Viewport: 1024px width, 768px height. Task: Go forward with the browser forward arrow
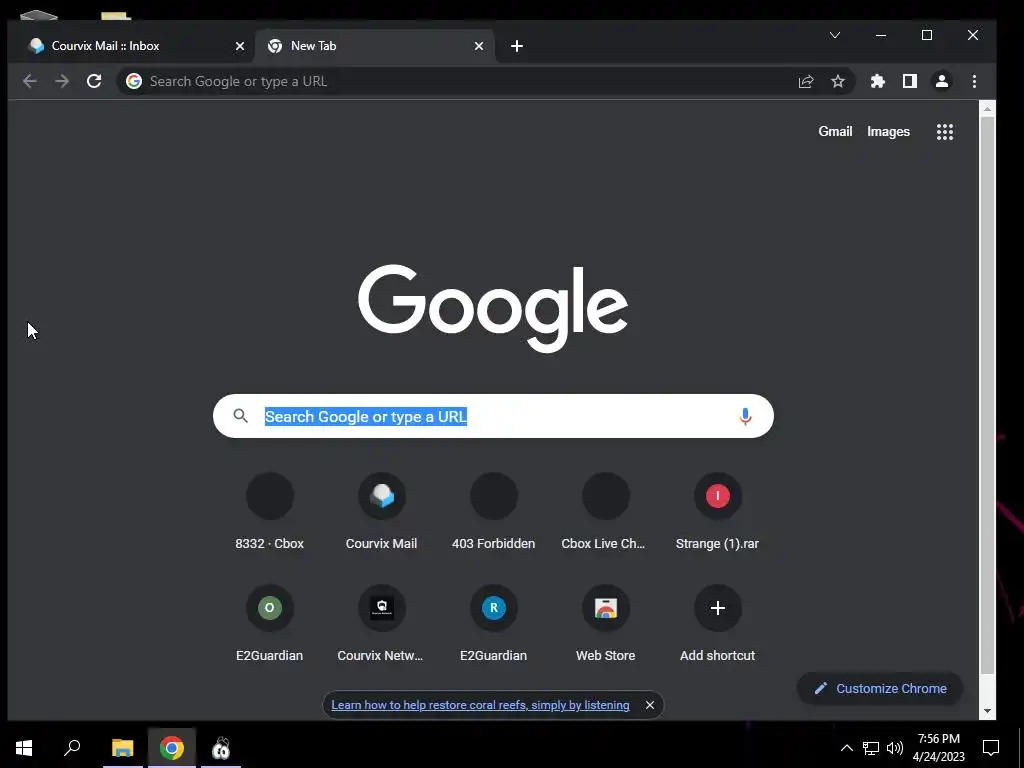coord(62,81)
